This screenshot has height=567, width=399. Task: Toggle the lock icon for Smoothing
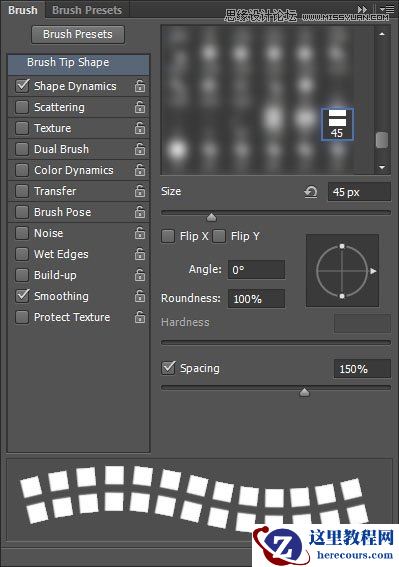coord(140,296)
